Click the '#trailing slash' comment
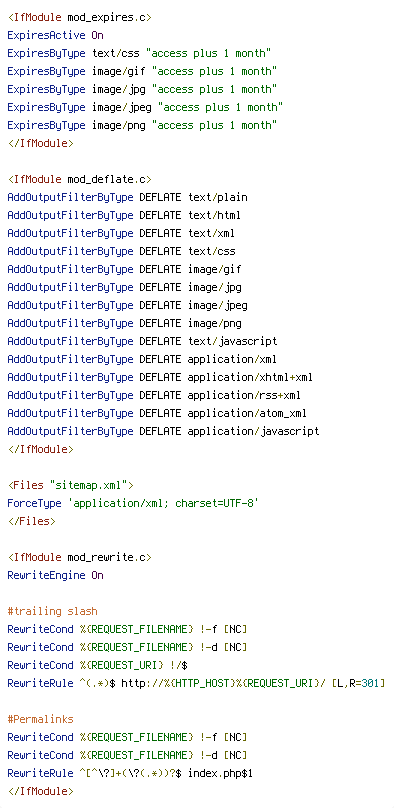The image size is (394, 808). pyautogui.click(x=53, y=612)
